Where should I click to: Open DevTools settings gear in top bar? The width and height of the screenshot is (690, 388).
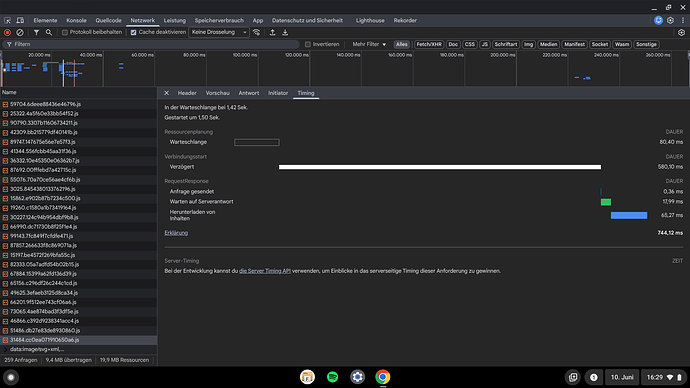670,20
